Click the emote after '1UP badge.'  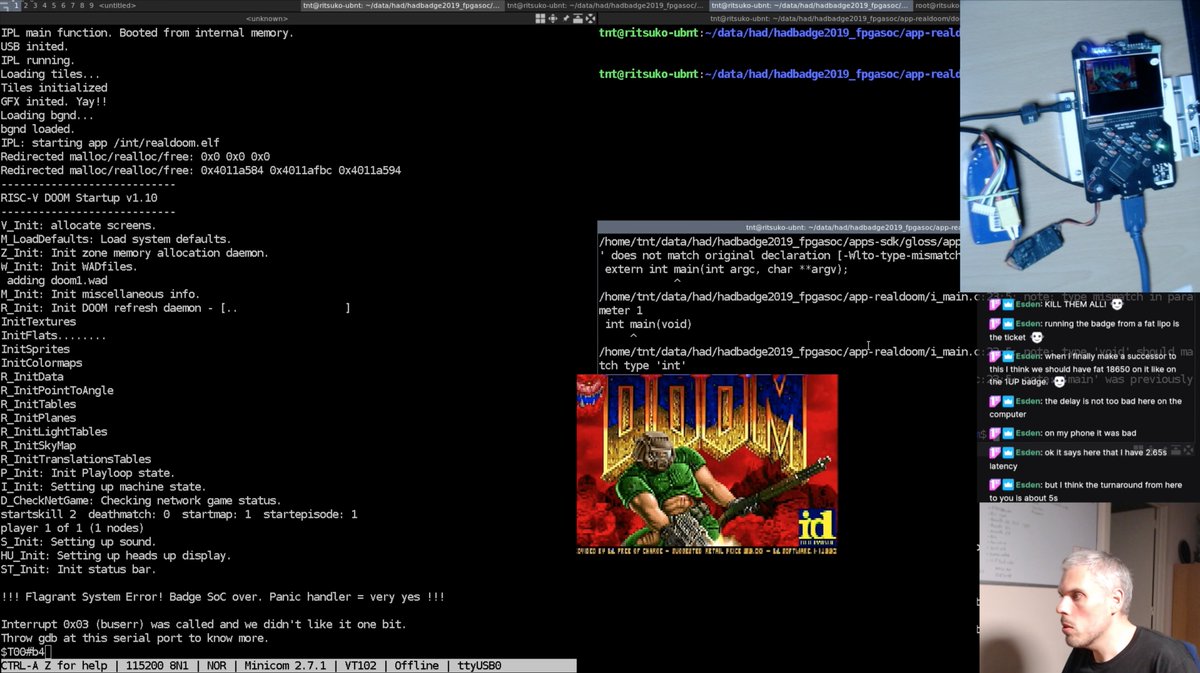(x=1059, y=381)
